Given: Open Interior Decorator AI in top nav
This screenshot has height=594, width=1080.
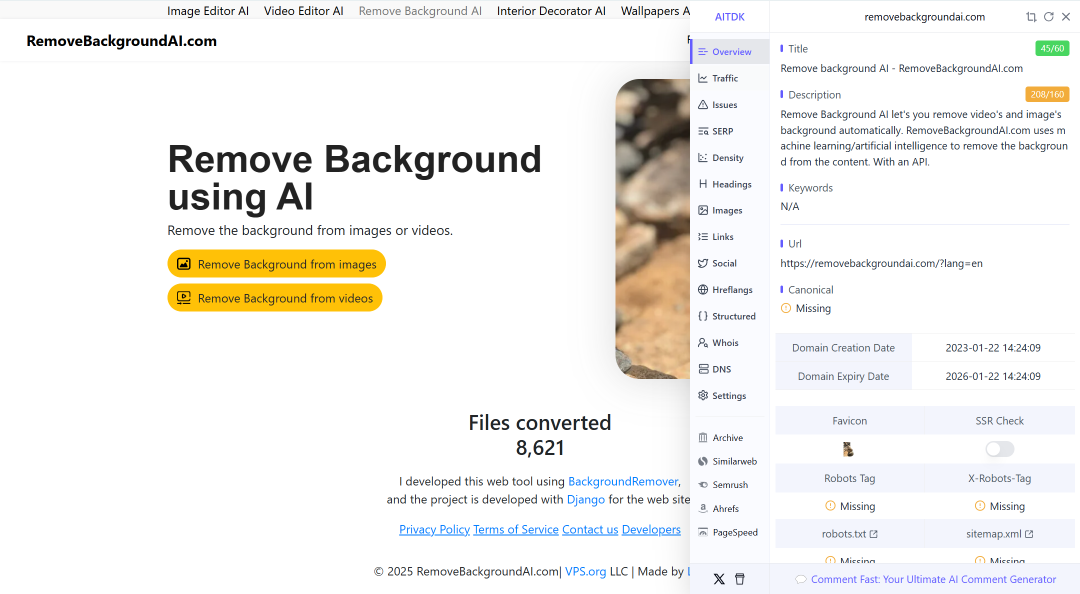Looking at the screenshot, I should [x=552, y=11].
